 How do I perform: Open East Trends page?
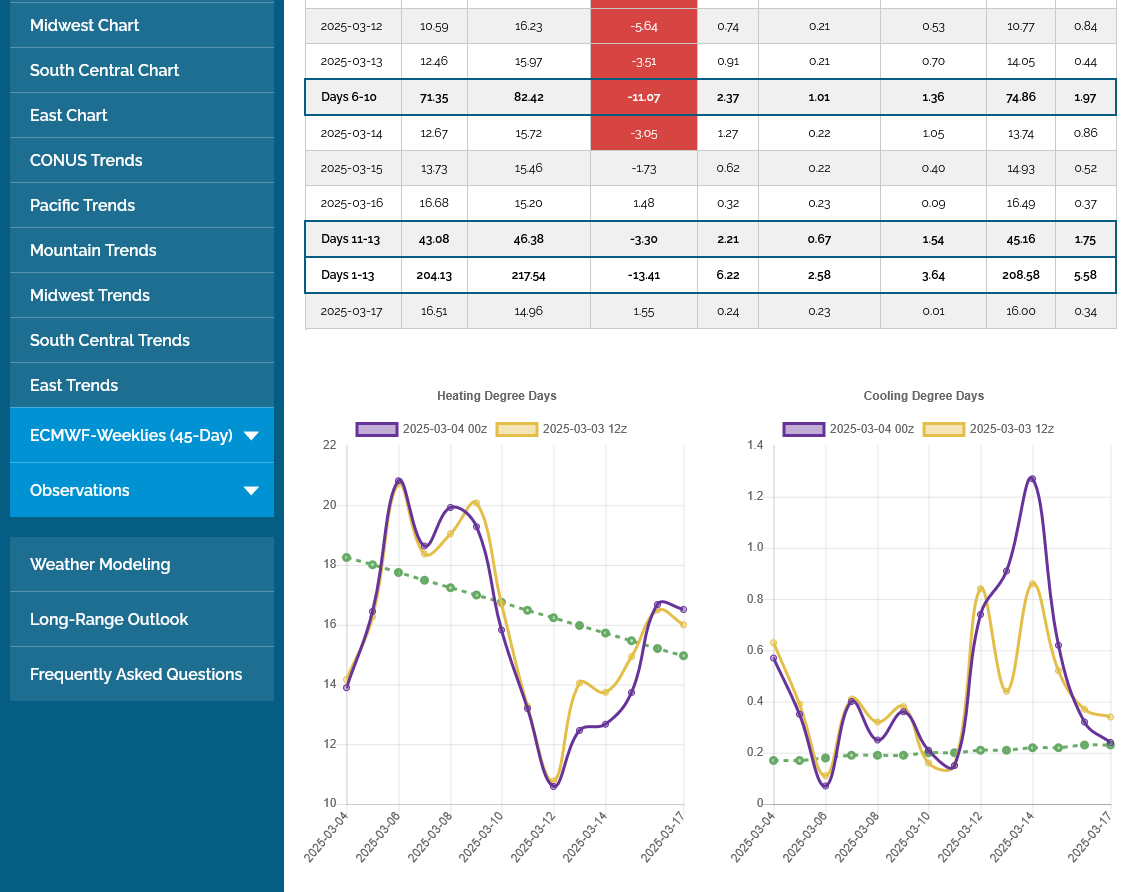[x=74, y=385]
